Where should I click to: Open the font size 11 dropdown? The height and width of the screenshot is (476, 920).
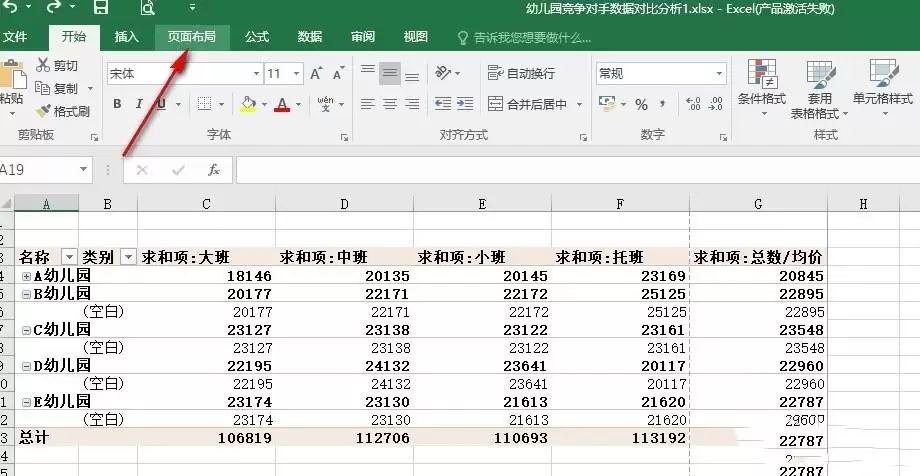click(297, 74)
